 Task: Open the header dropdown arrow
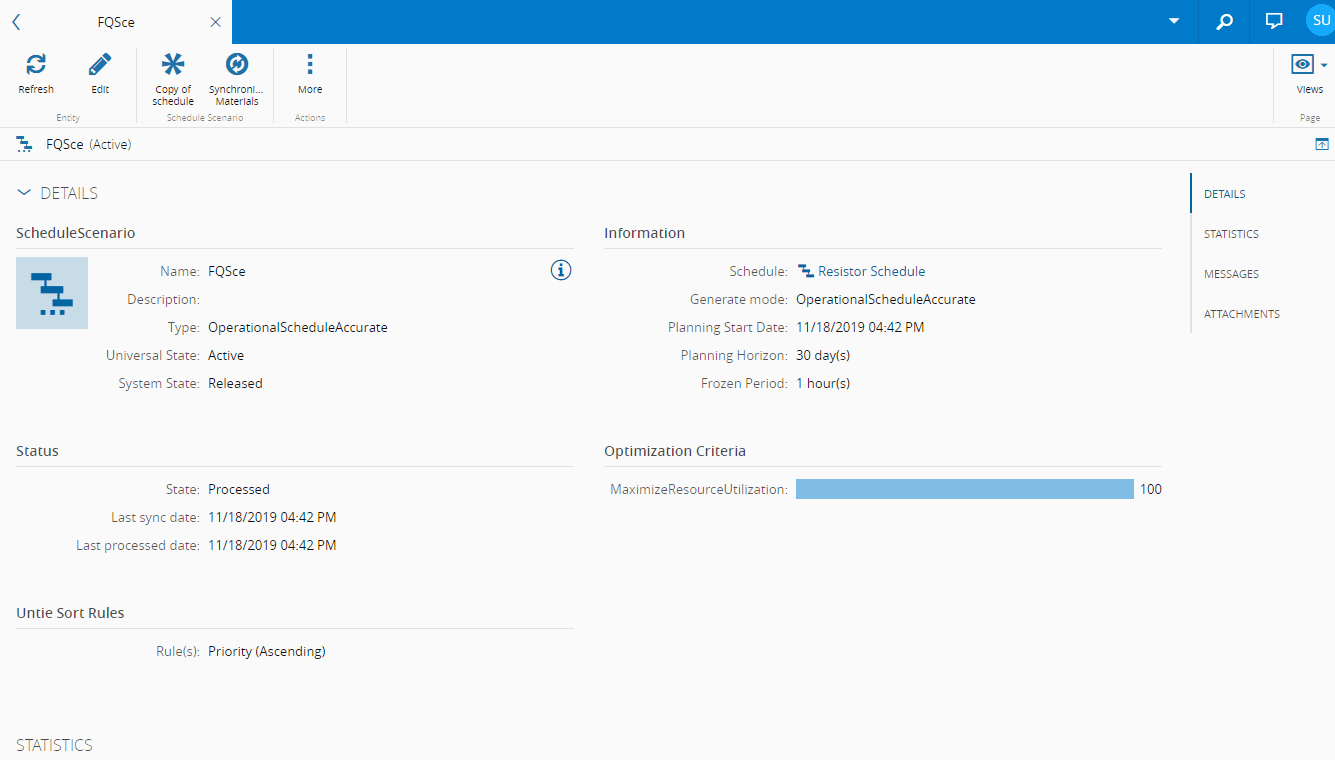pyautogui.click(x=1174, y=21)
